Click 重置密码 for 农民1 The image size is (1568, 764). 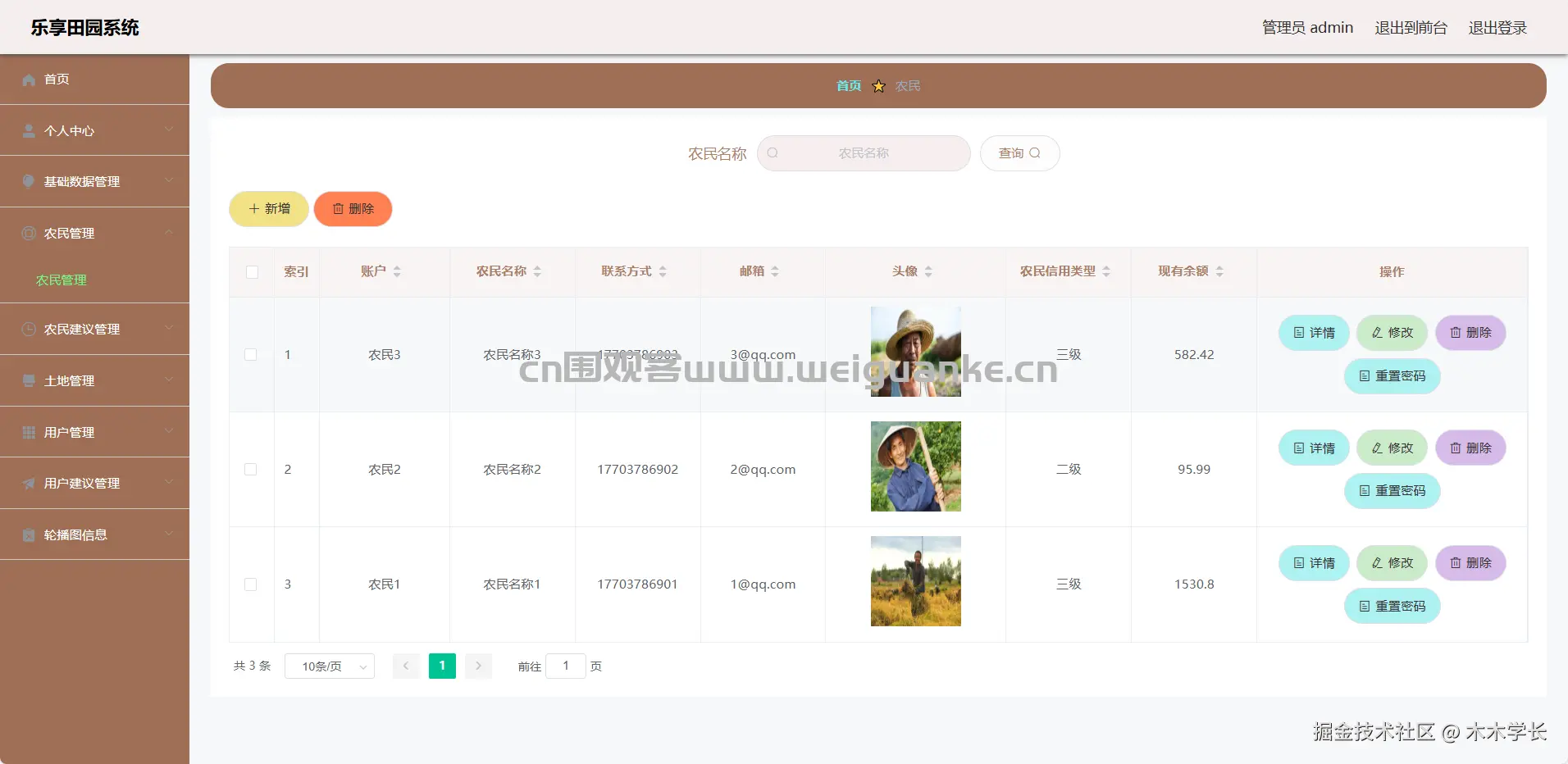(1392, 607)
